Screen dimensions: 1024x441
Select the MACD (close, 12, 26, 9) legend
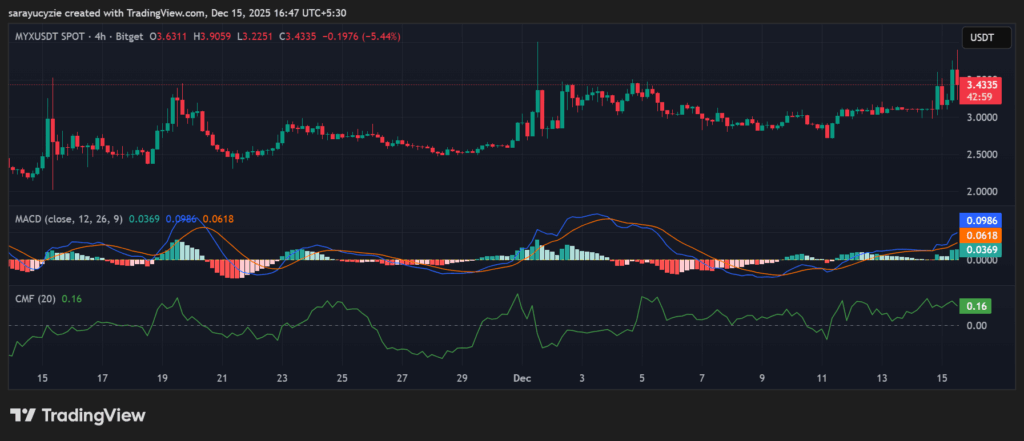click(x=70, y=217)
